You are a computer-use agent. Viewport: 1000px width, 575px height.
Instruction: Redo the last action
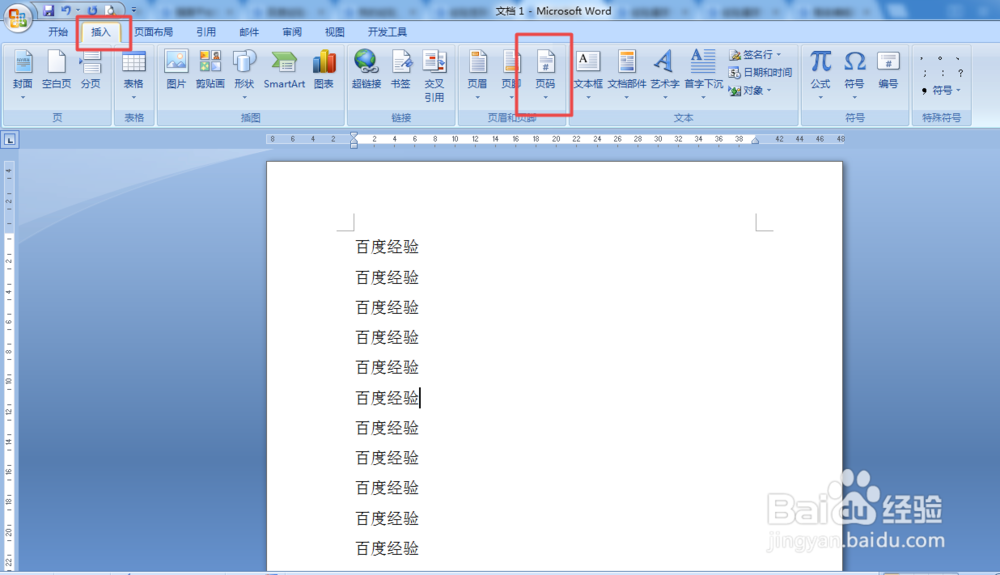coord(92,10)
